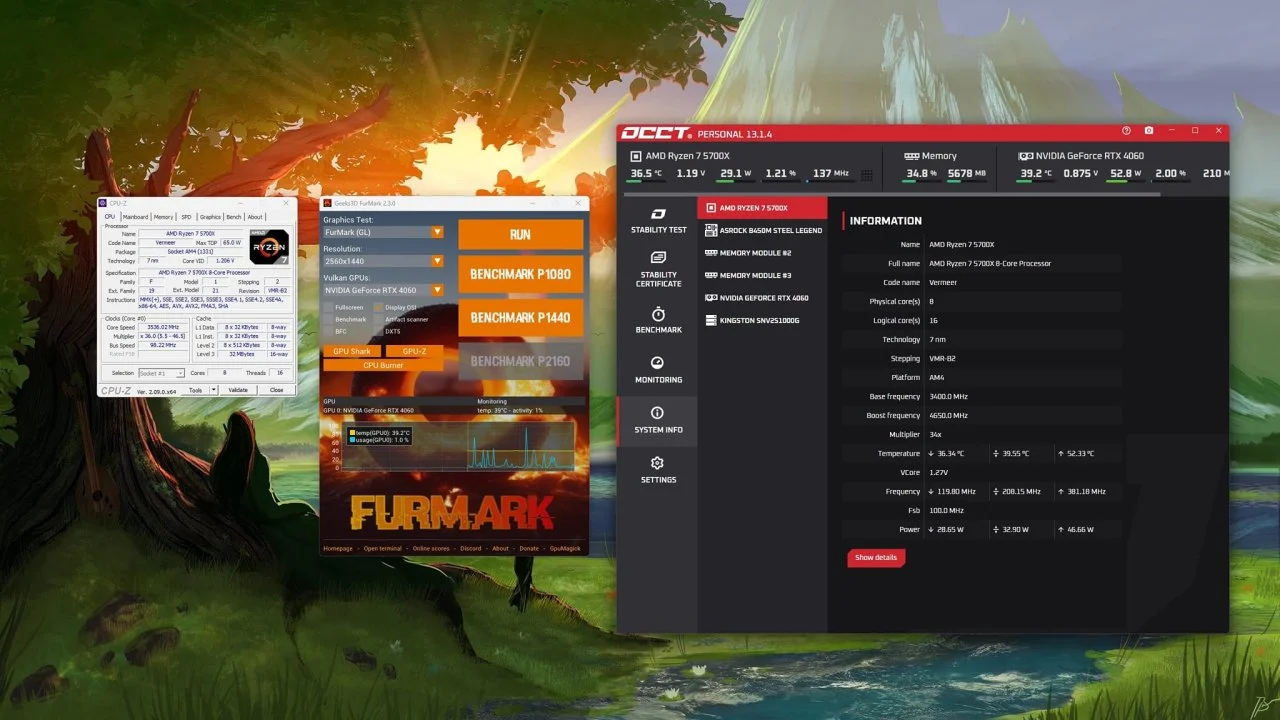Select Memory Module #3 in OCCT
This screenshot has width=1280, height=720.
(x=763, y=275)
